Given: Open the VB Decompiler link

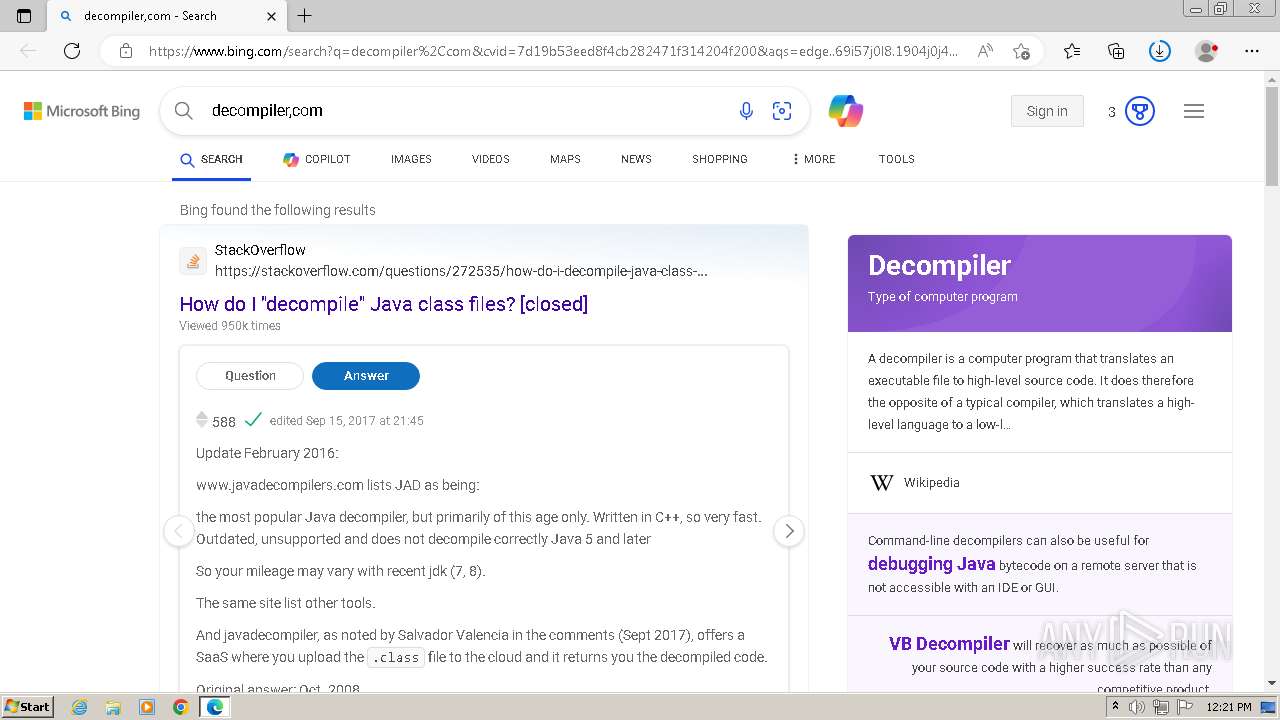Looking at the screenshot, I should [949, 644].
